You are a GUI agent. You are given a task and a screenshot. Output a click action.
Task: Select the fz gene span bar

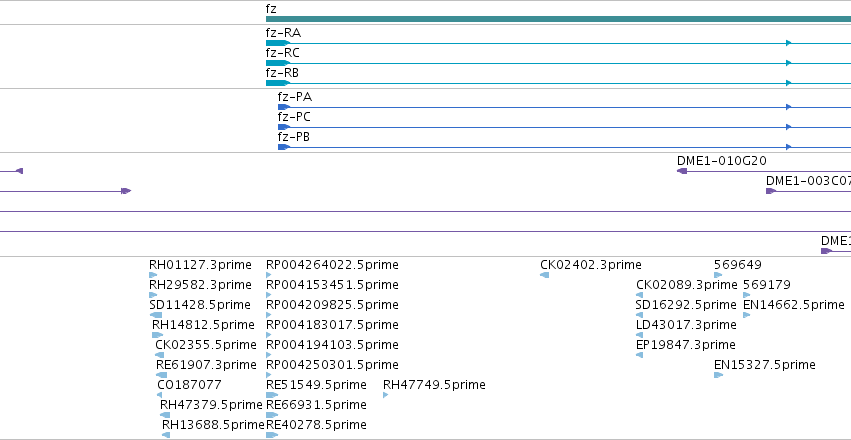[558, 19]
